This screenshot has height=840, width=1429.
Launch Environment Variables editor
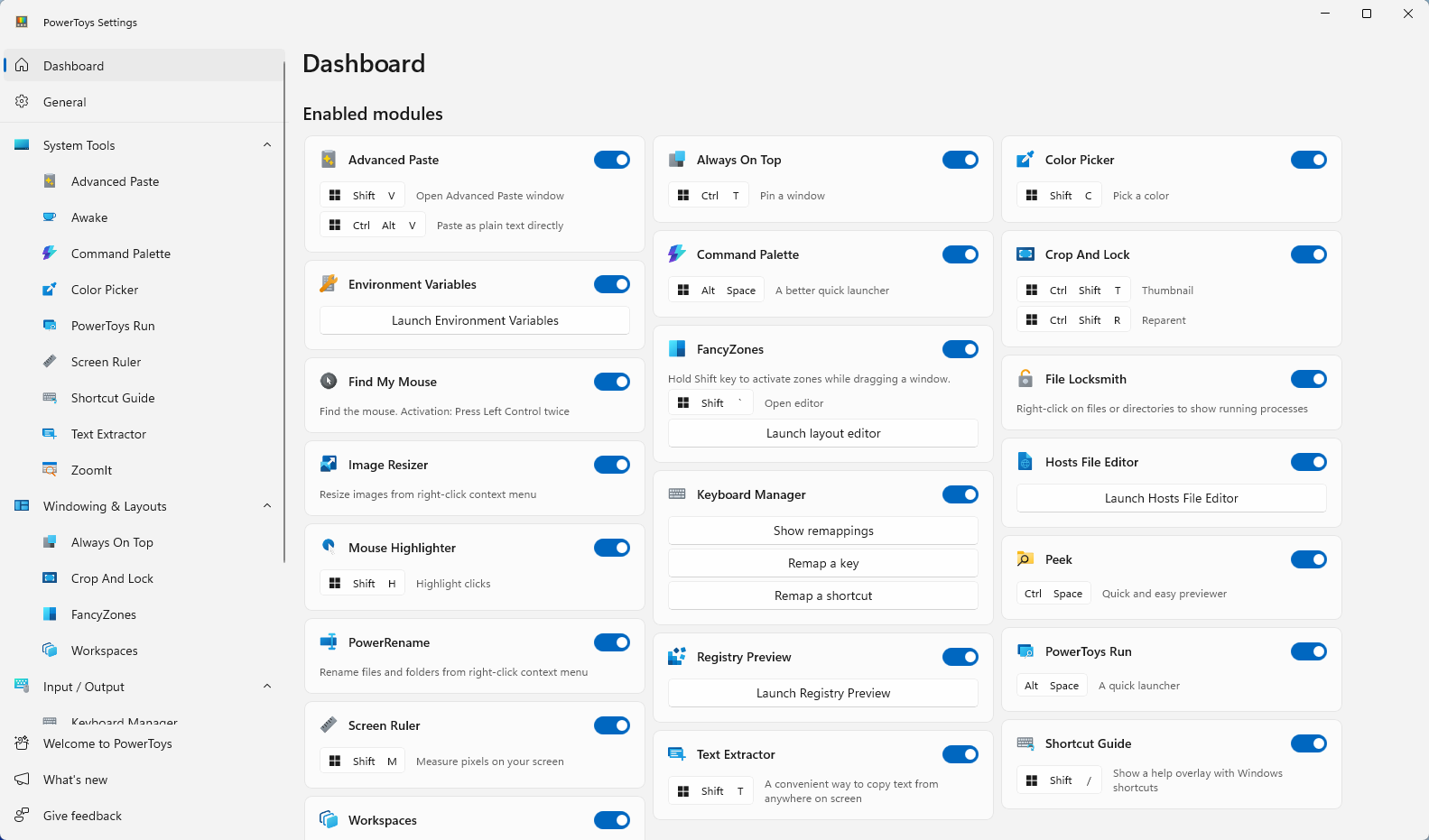click(475, 320)
